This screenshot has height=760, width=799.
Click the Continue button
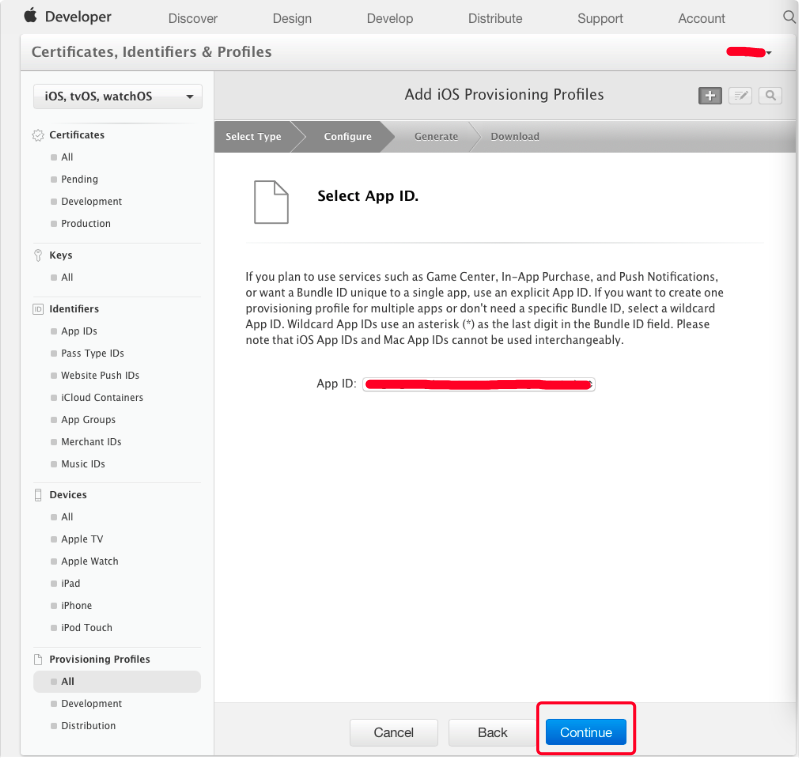coord(586,732)
